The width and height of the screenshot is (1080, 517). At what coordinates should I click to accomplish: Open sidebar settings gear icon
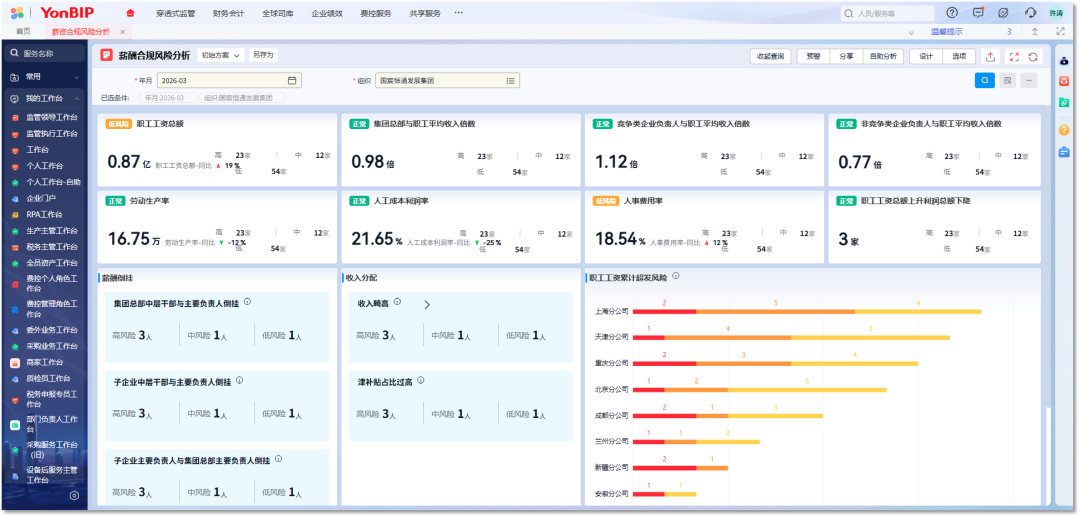click(74, 496)
